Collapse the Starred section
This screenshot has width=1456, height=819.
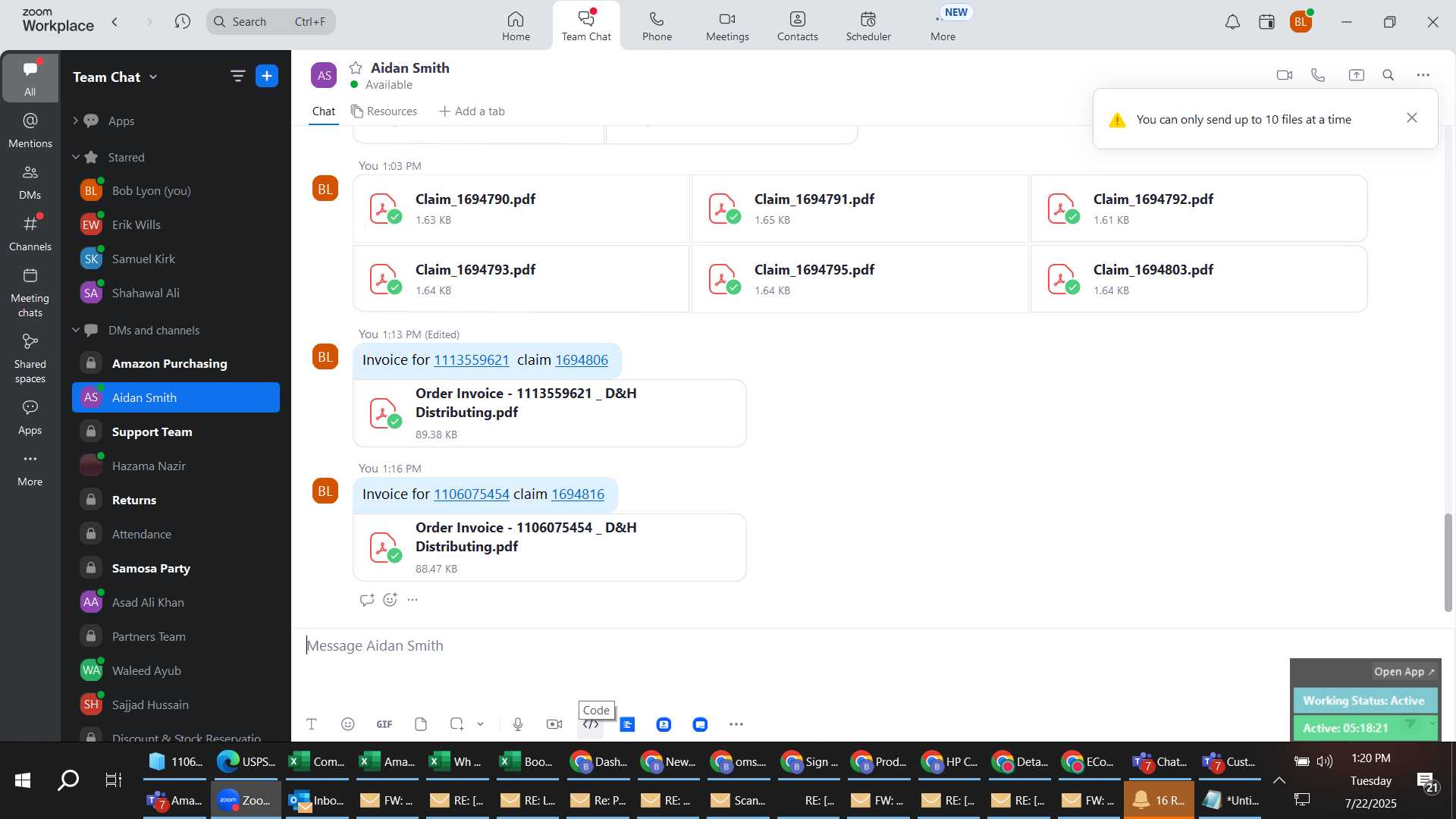tap(75, 157)
